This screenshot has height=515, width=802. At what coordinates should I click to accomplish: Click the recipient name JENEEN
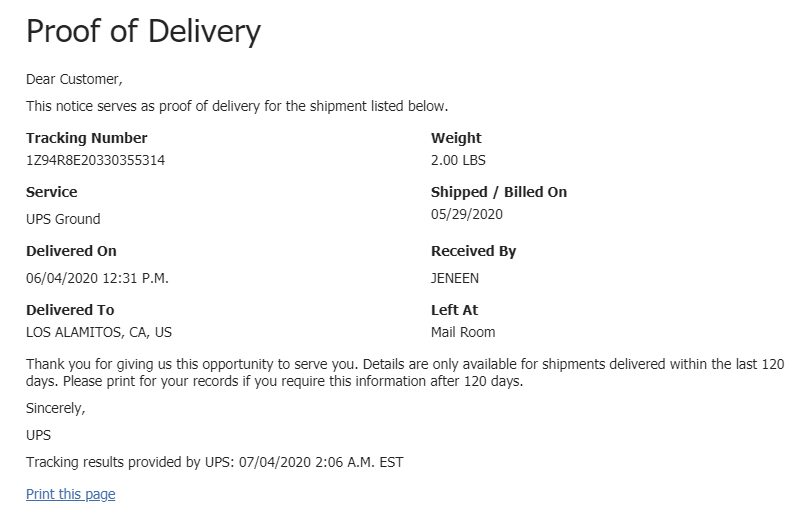click(455, 278)
